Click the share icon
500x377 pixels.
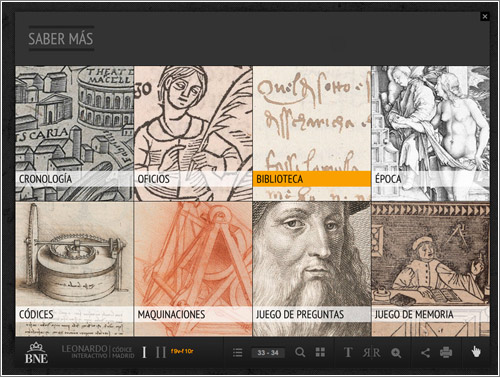(425, 353)
